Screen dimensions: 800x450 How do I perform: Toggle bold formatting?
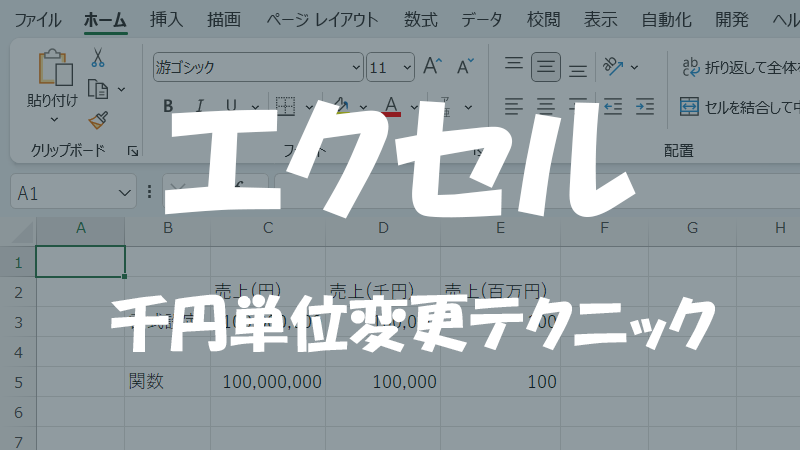(168, 106)
